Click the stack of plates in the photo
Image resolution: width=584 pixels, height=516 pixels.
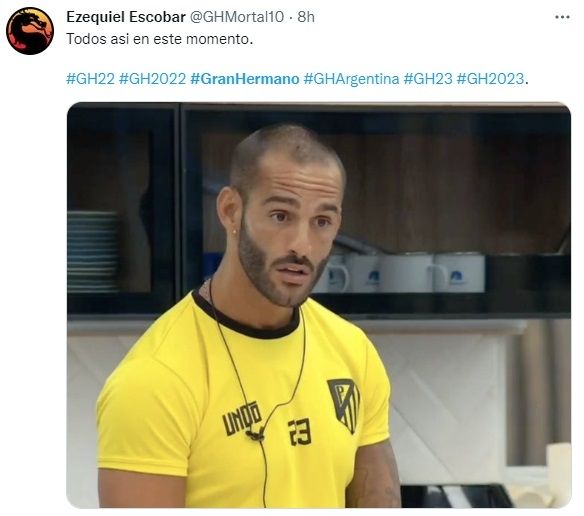[x=93, y=251]
